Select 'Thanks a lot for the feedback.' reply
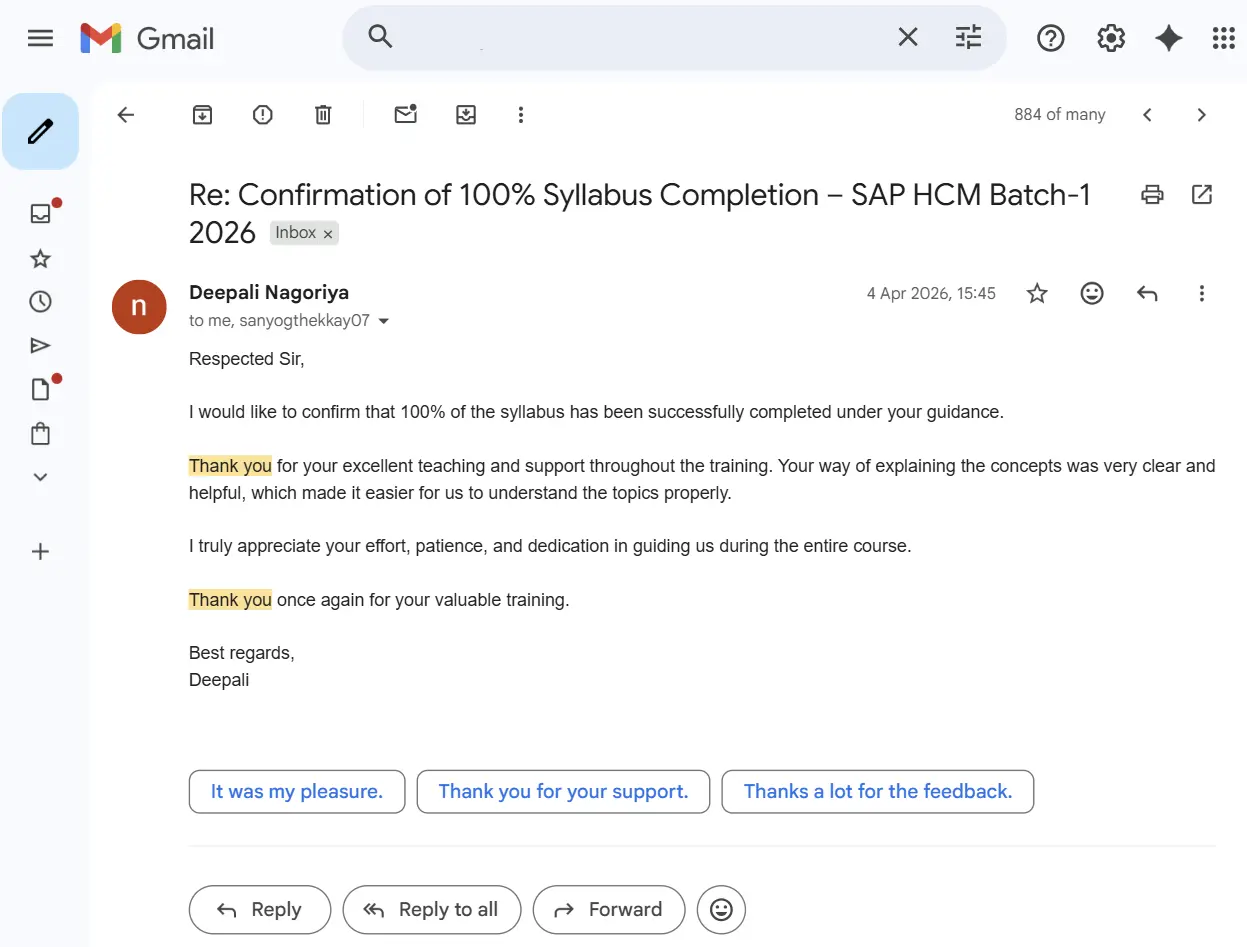Screen dimensions: 1247x947 pyautogui.click(x=878, y=791)
